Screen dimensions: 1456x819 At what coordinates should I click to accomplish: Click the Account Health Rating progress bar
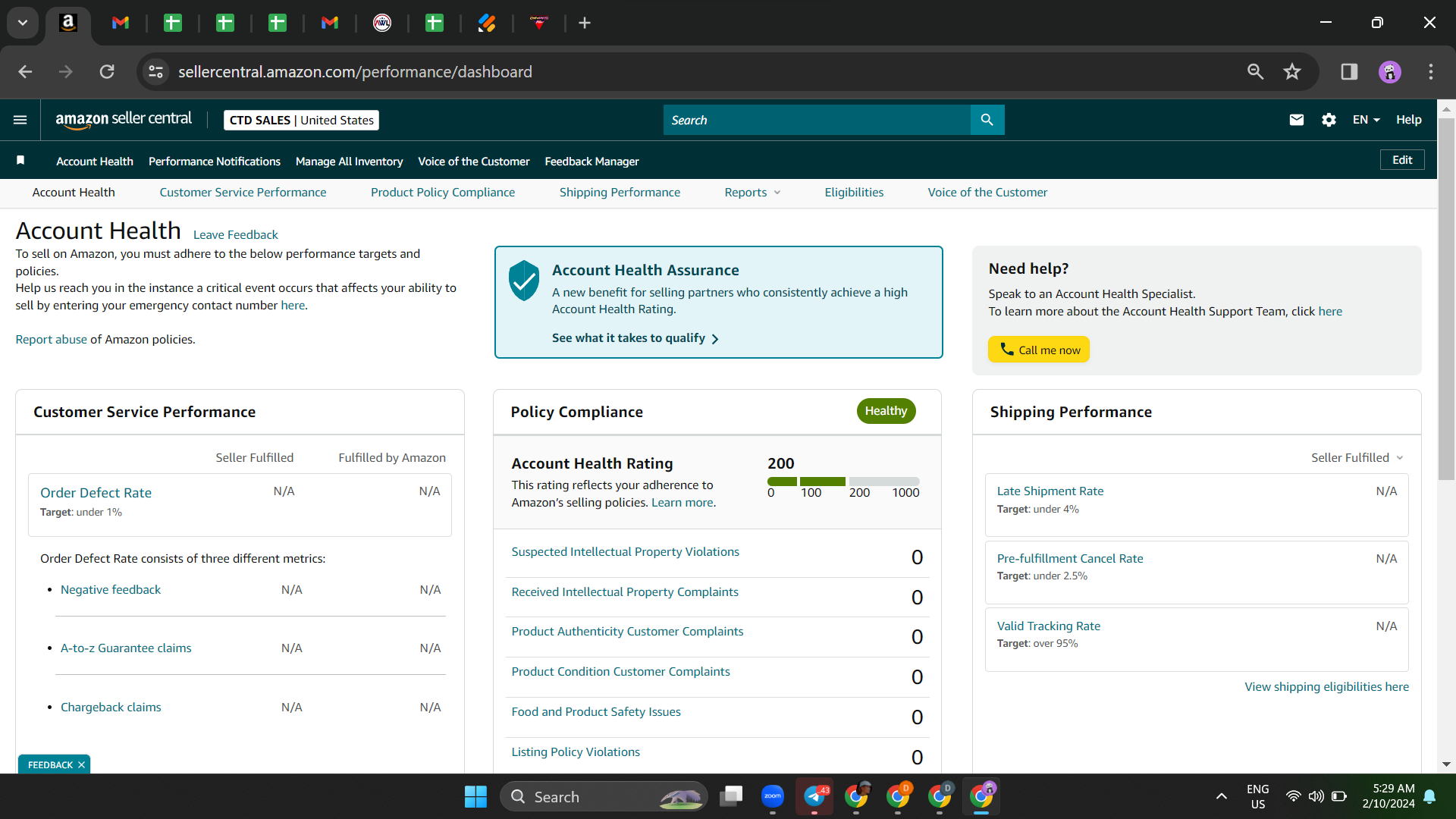click(x=843, y=482)
